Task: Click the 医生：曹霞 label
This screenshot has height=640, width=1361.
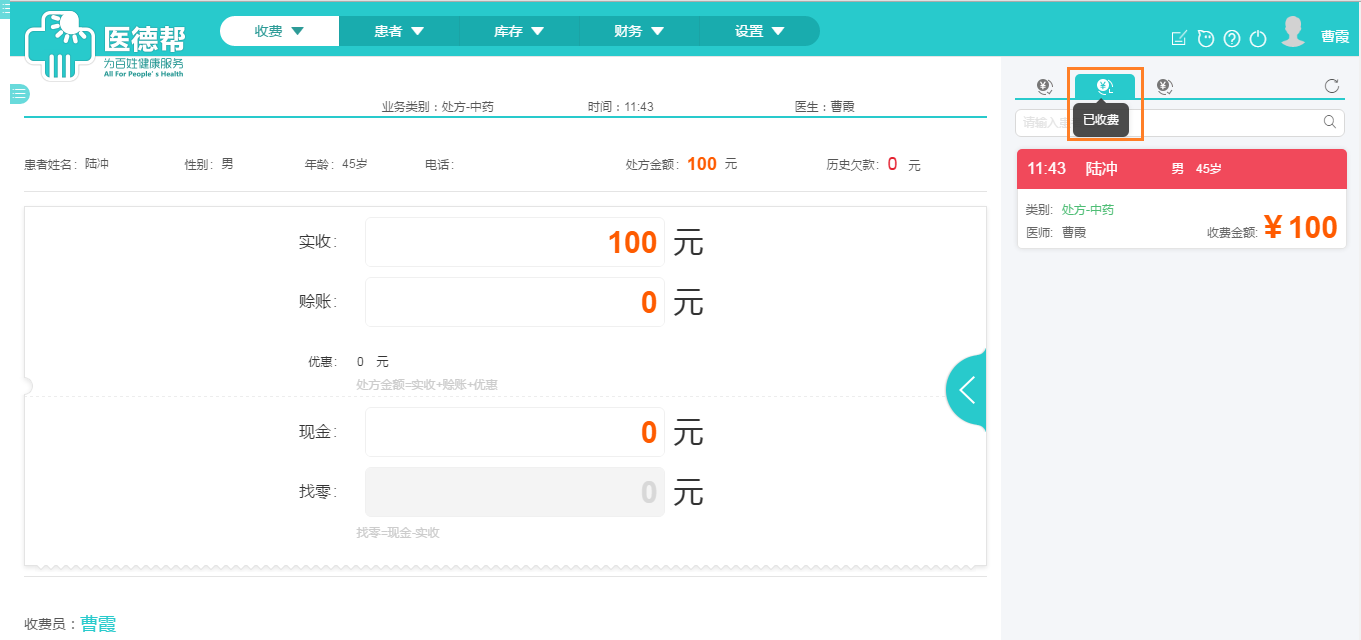Action: tap(825, 107)
